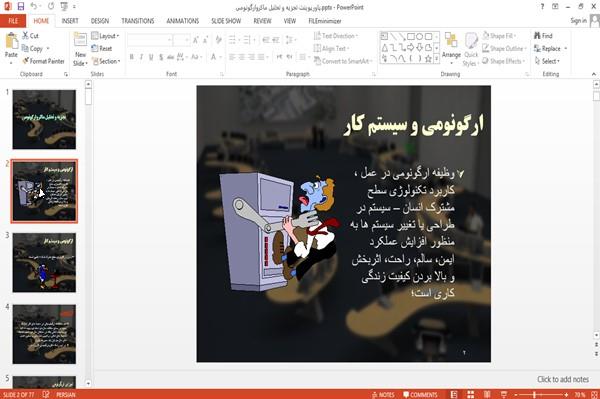Image resolution: width=600 pixels, height=399 pixels.
Task: Switch to the SLIDE SHOW tab
Action: point(226,21)
